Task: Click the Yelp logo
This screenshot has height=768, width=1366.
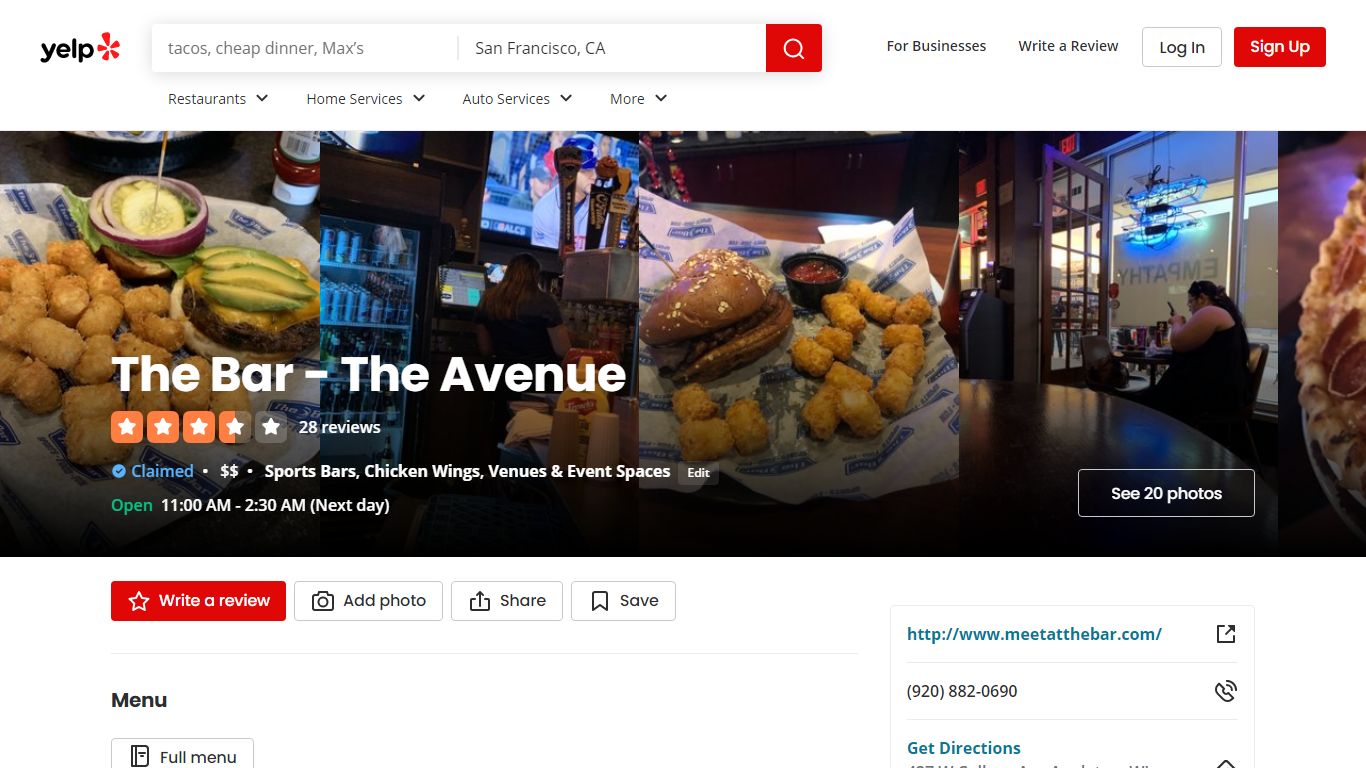Action: (80, 48)
